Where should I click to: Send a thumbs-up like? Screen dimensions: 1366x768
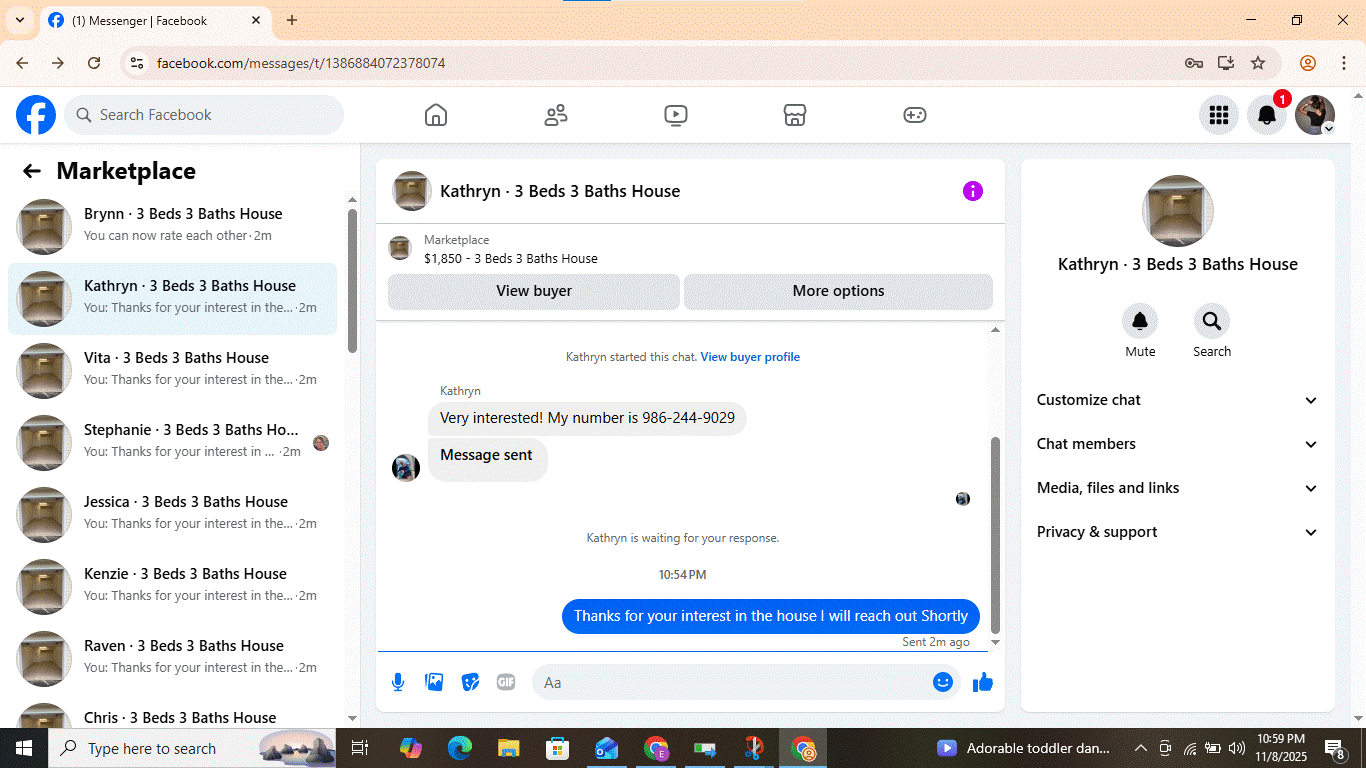point(983,682)
